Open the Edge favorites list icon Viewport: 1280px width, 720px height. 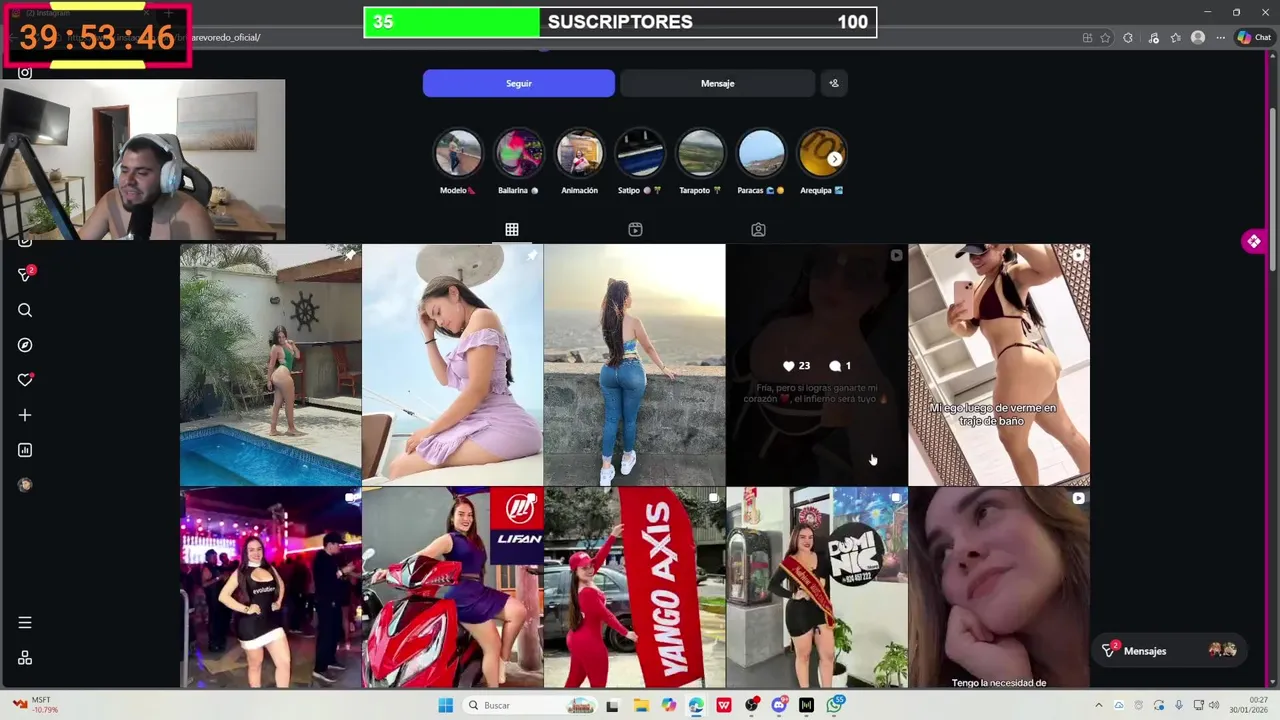[1175, 38]
